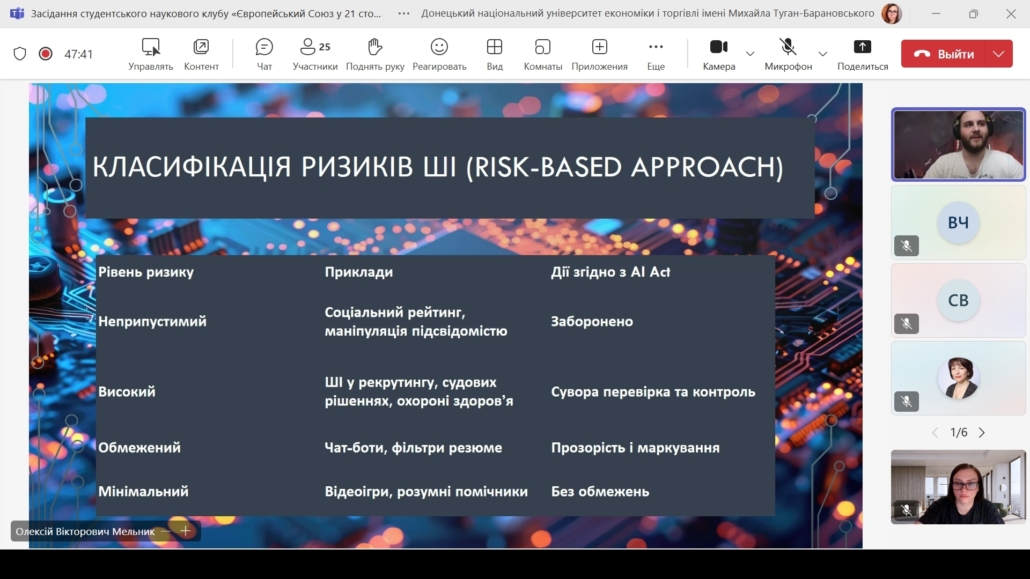Toggle the Камера on or off

point(719,54)
